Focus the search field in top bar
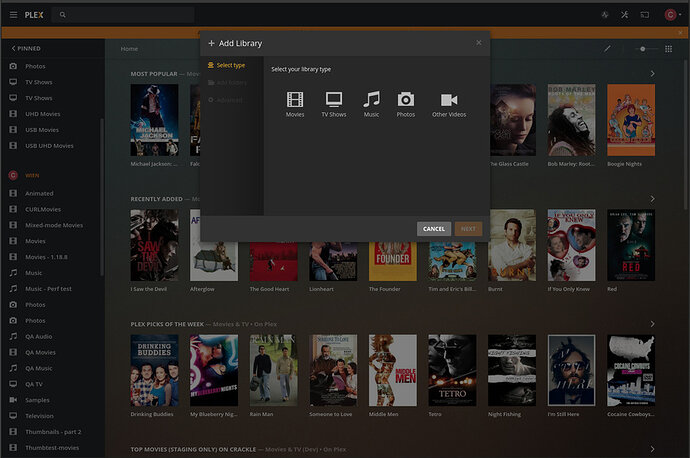The width and height of the screenshot is (690, 458). click(x=123, y=15)
